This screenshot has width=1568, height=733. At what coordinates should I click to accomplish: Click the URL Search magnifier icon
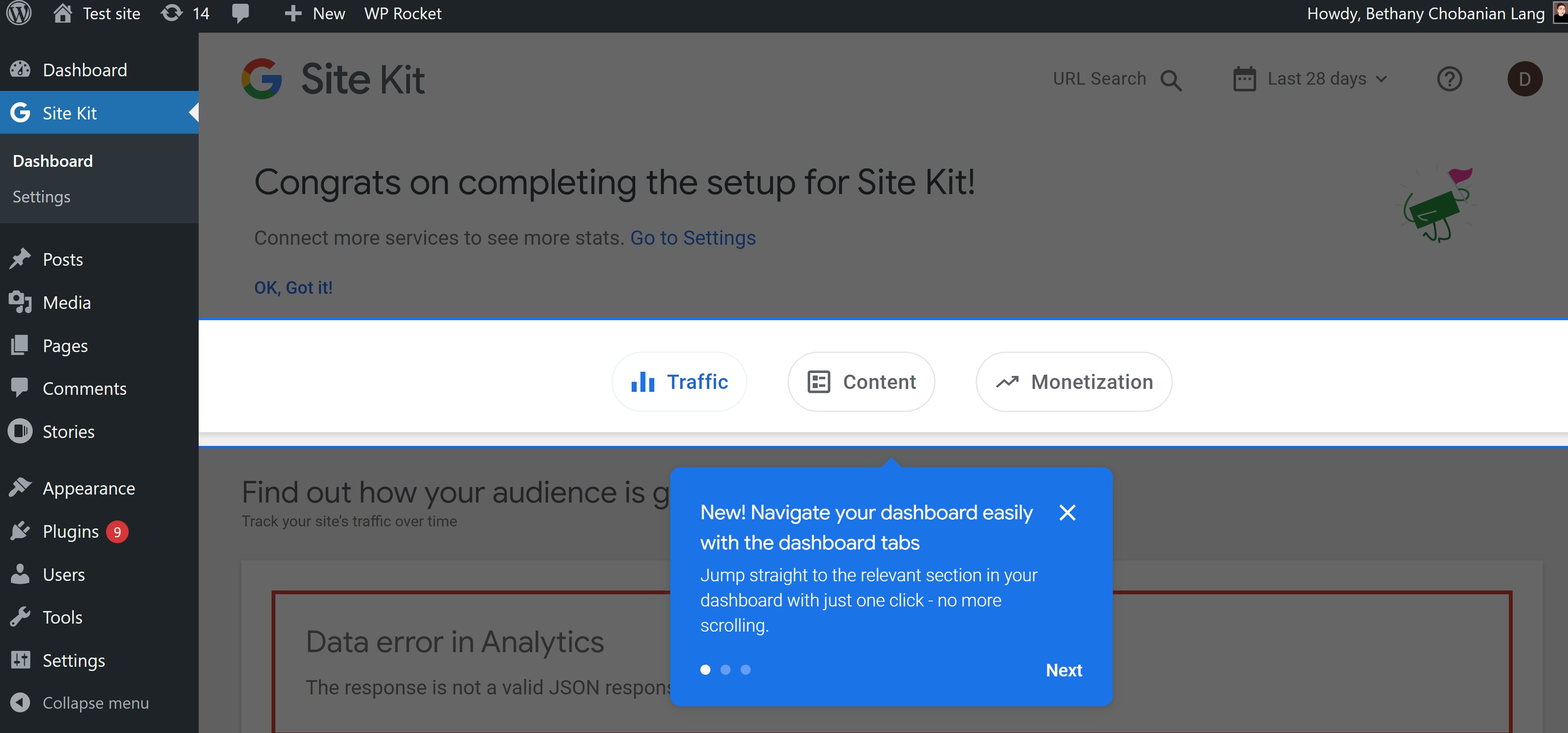pos(1171,80)
